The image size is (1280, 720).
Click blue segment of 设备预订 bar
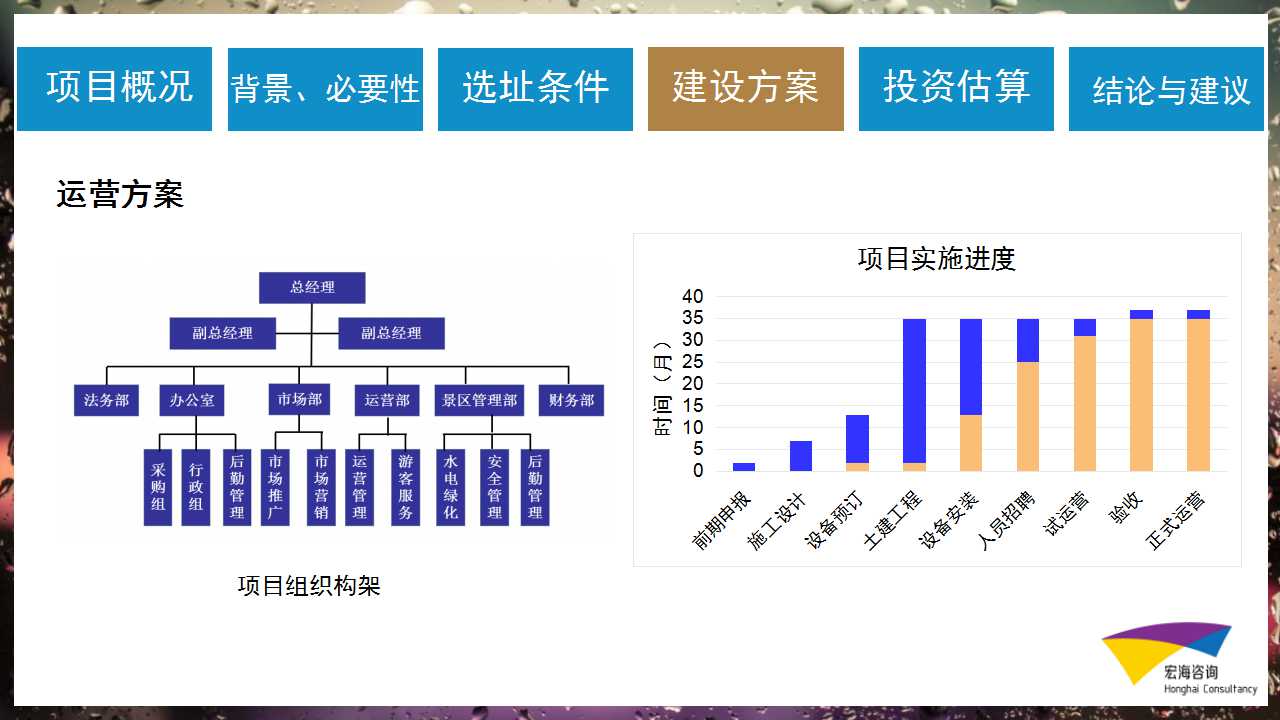(x=857, y=439)
